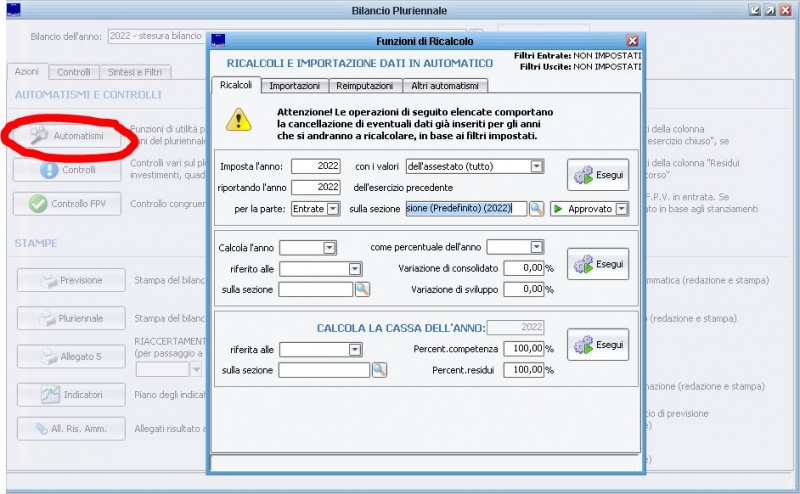
Task: Click the 'Variazione di sviluppo' percentage field
Action: 524,289
